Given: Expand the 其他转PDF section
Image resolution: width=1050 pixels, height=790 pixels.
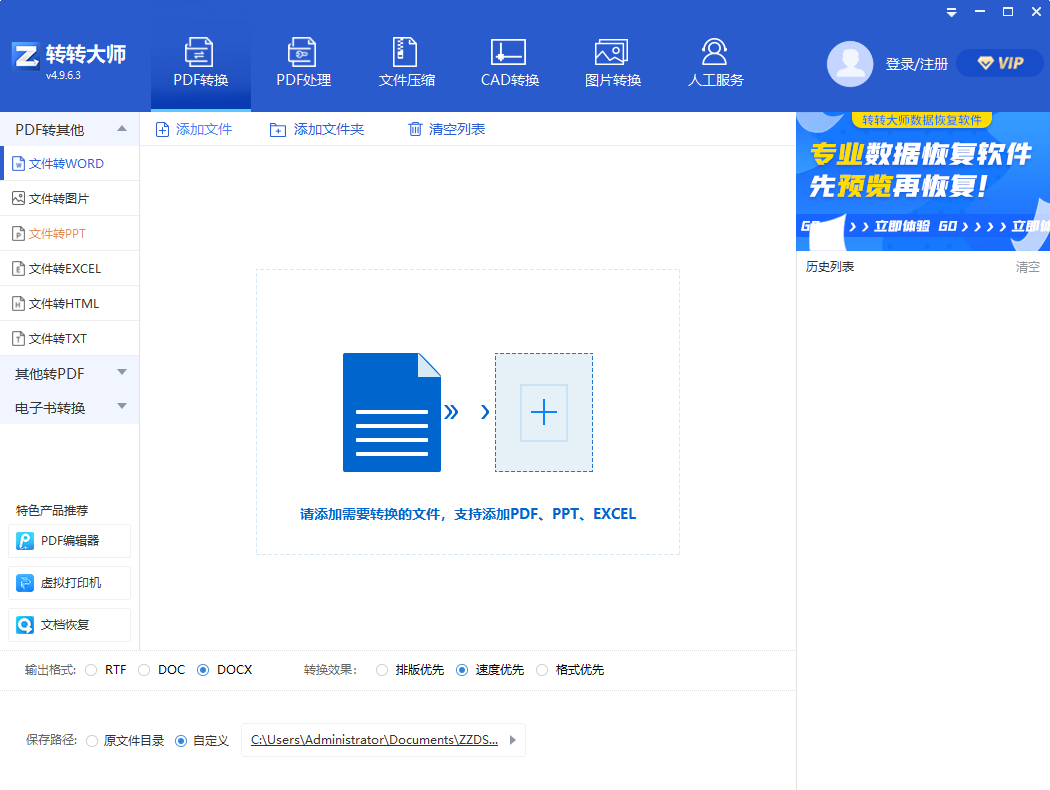Looking at the screenshot, I should [x=69, y=372].
